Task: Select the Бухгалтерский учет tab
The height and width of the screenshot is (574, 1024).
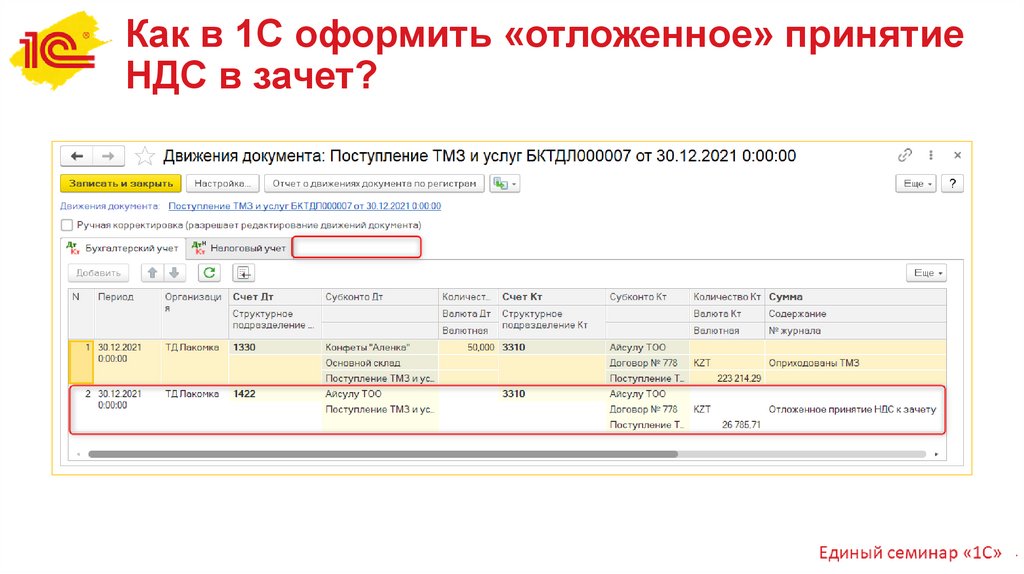Action: coord(122,248)
